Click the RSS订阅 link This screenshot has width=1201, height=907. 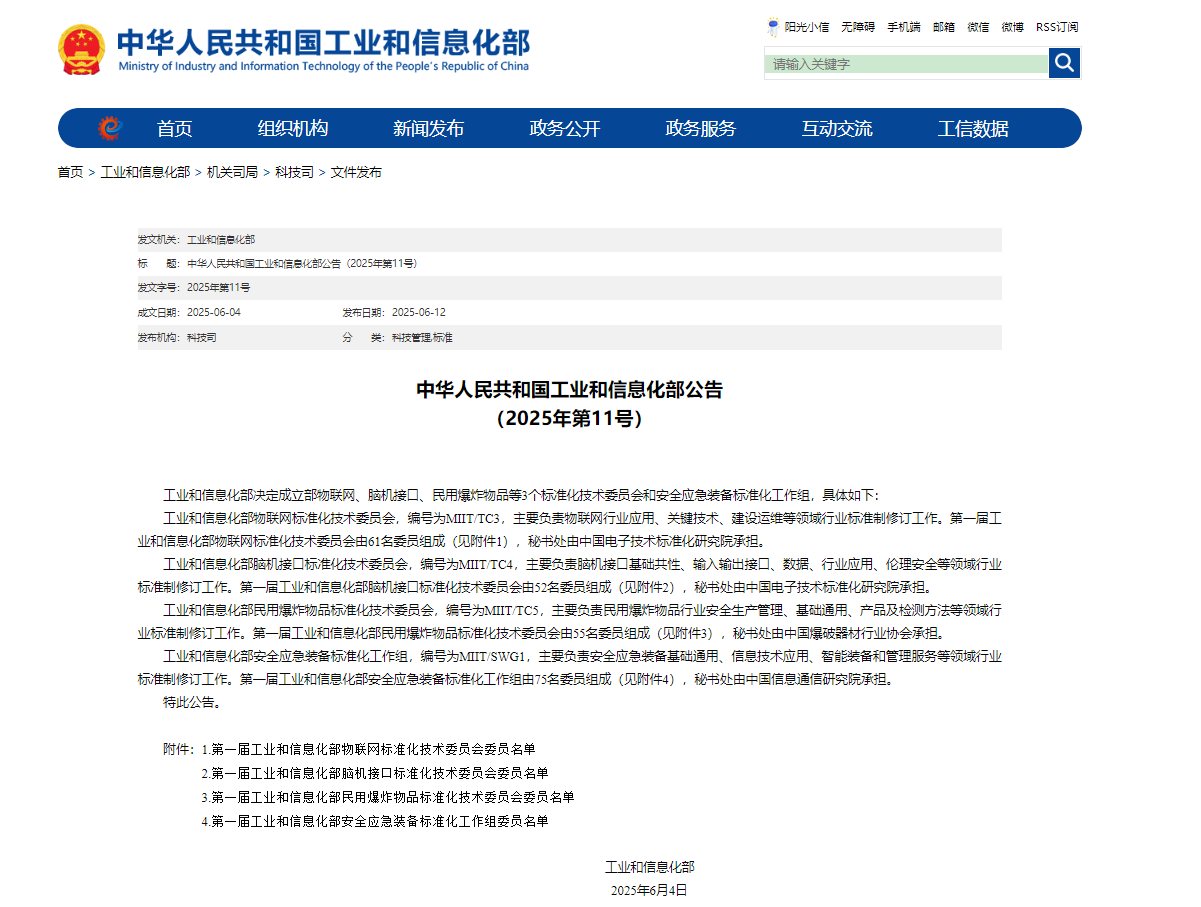[1057, 27]
